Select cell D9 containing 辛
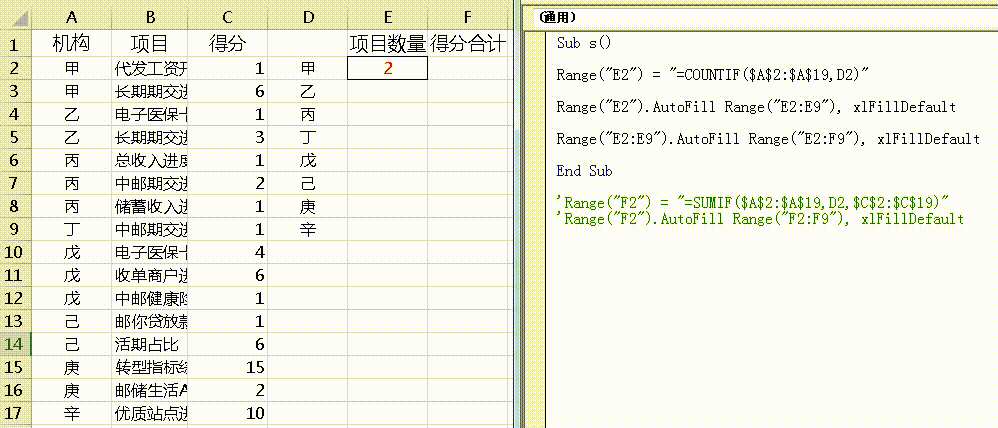Screen dimensions: 998x428 [x=308, y=229]
